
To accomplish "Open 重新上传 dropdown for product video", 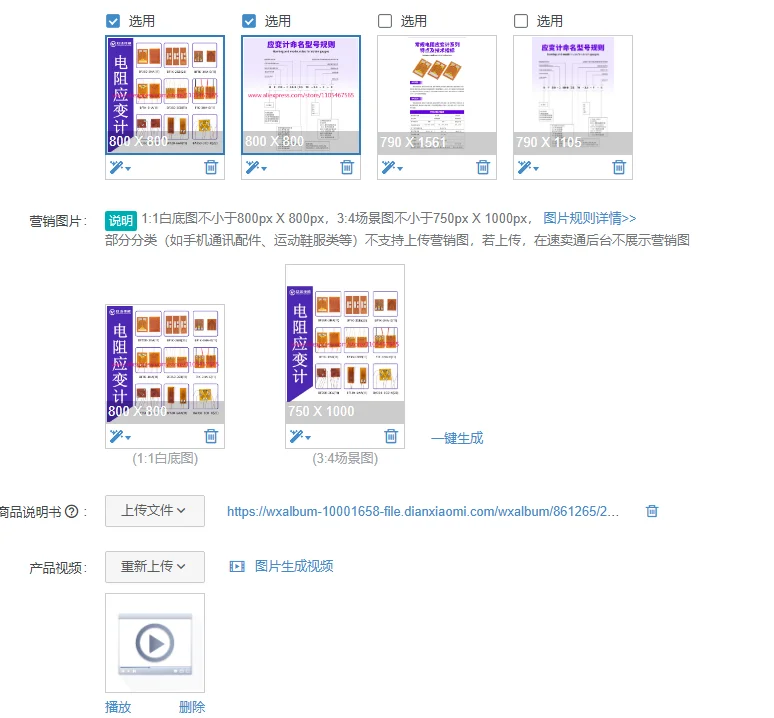I will point(155,567).
